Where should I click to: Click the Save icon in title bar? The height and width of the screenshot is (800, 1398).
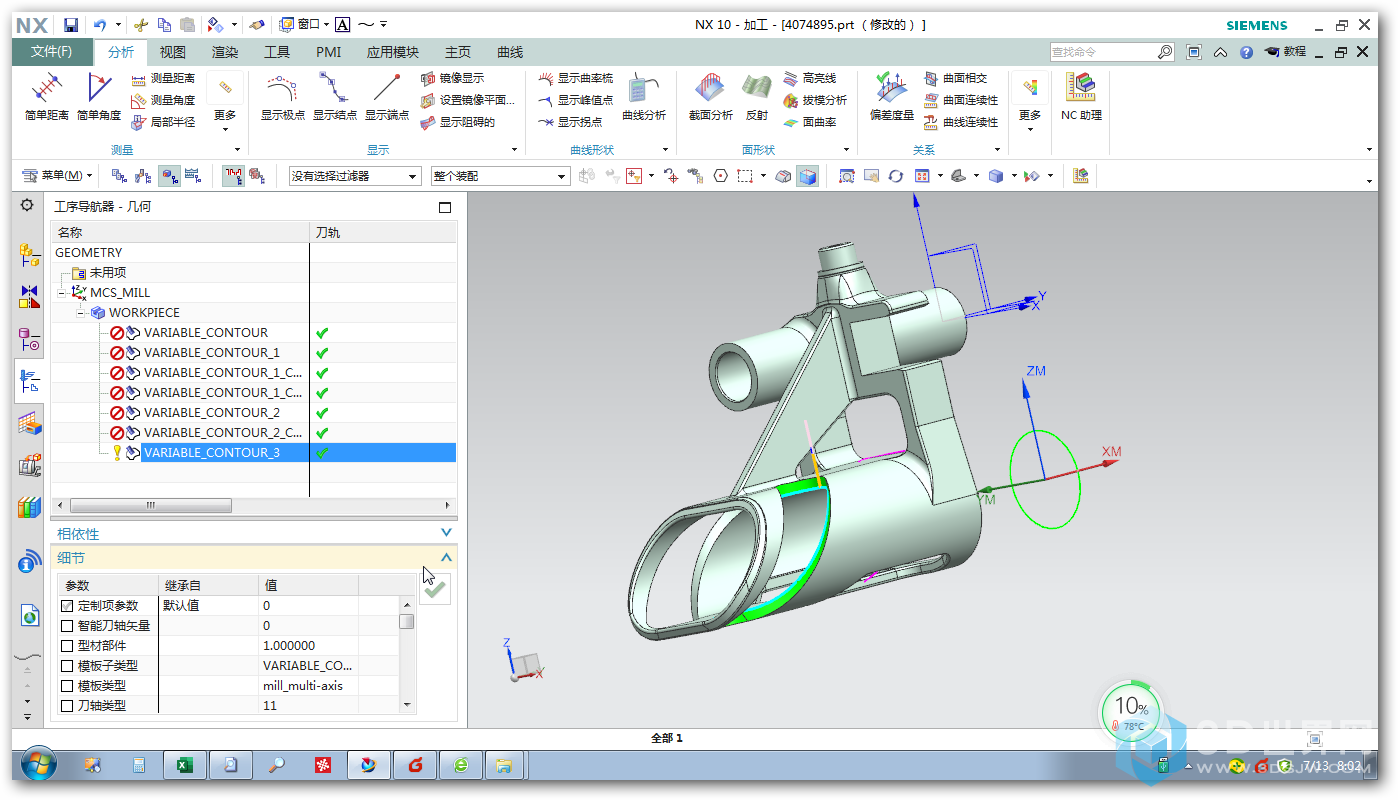click(x=70, y=24)
